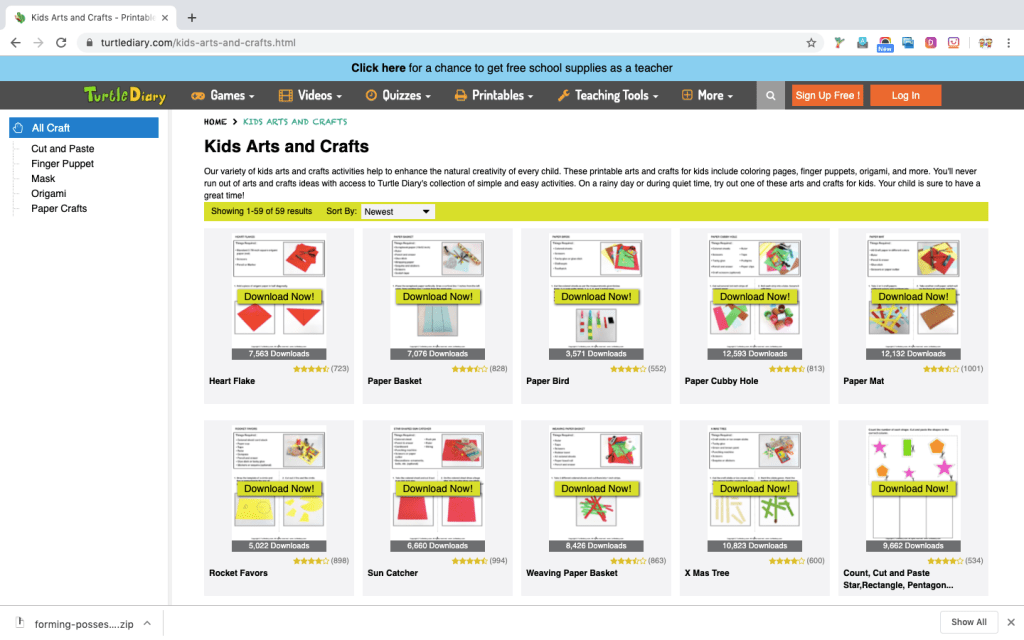1024x640 pixels.
Task: Select Origami in the sidebar
Action: pos(48,194)
